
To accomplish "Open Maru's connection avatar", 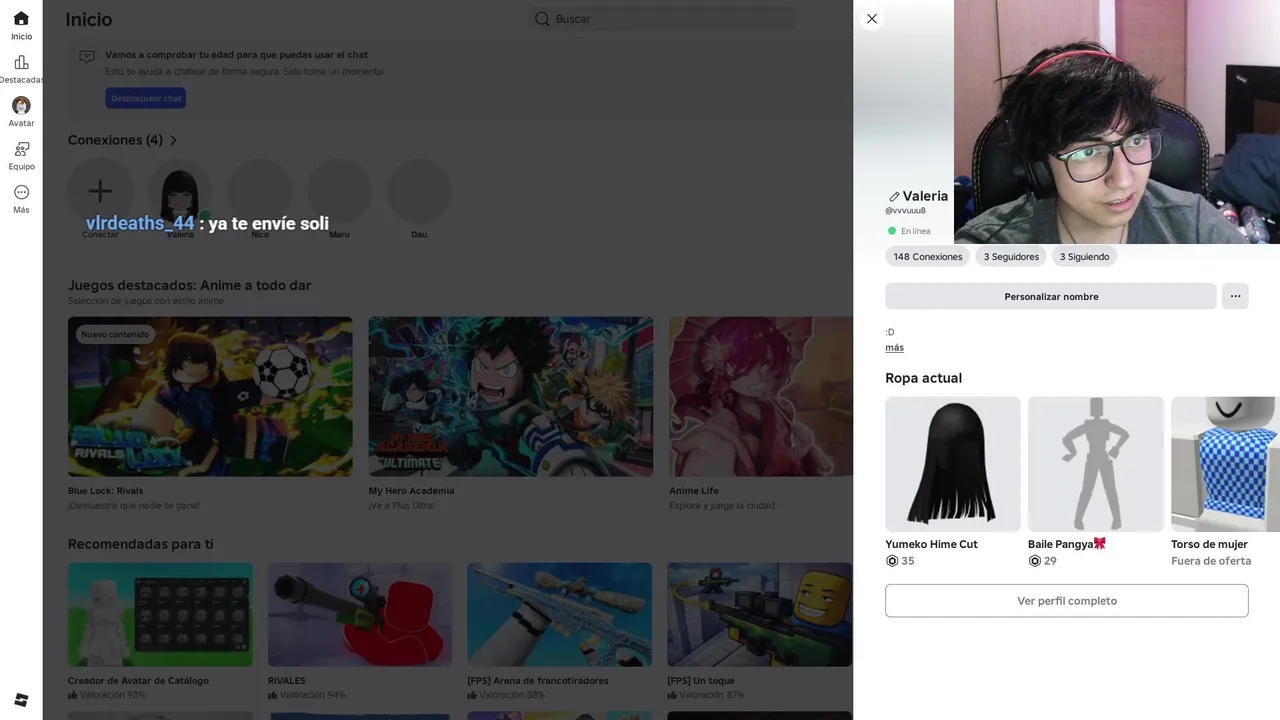I will [340, 190].
